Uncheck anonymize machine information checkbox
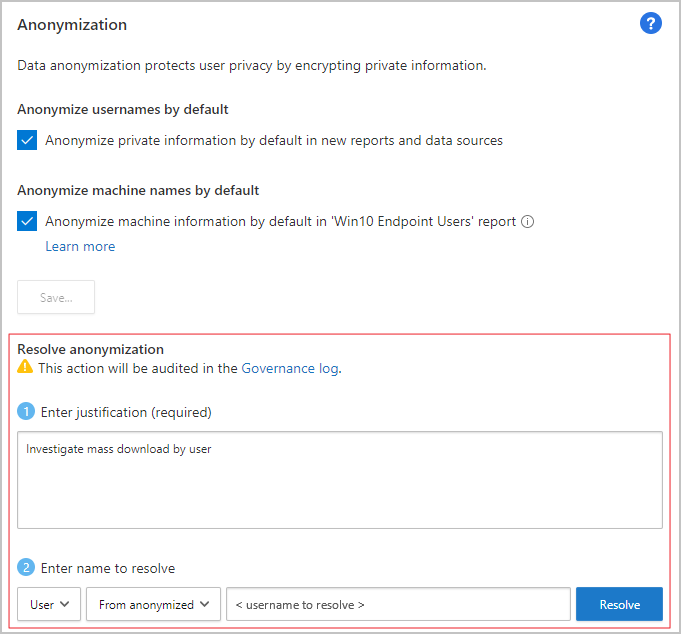This screenshot has width=681, height=634. pyautogui.click(x=27, y=222)
